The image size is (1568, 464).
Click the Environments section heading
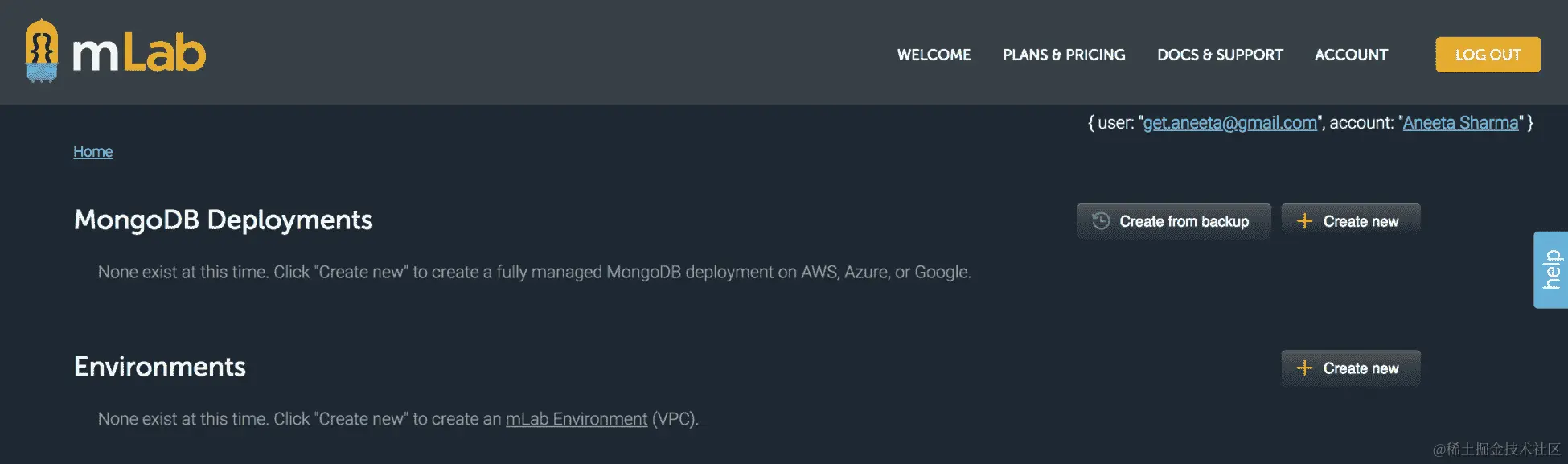click(x=160, y=367)
